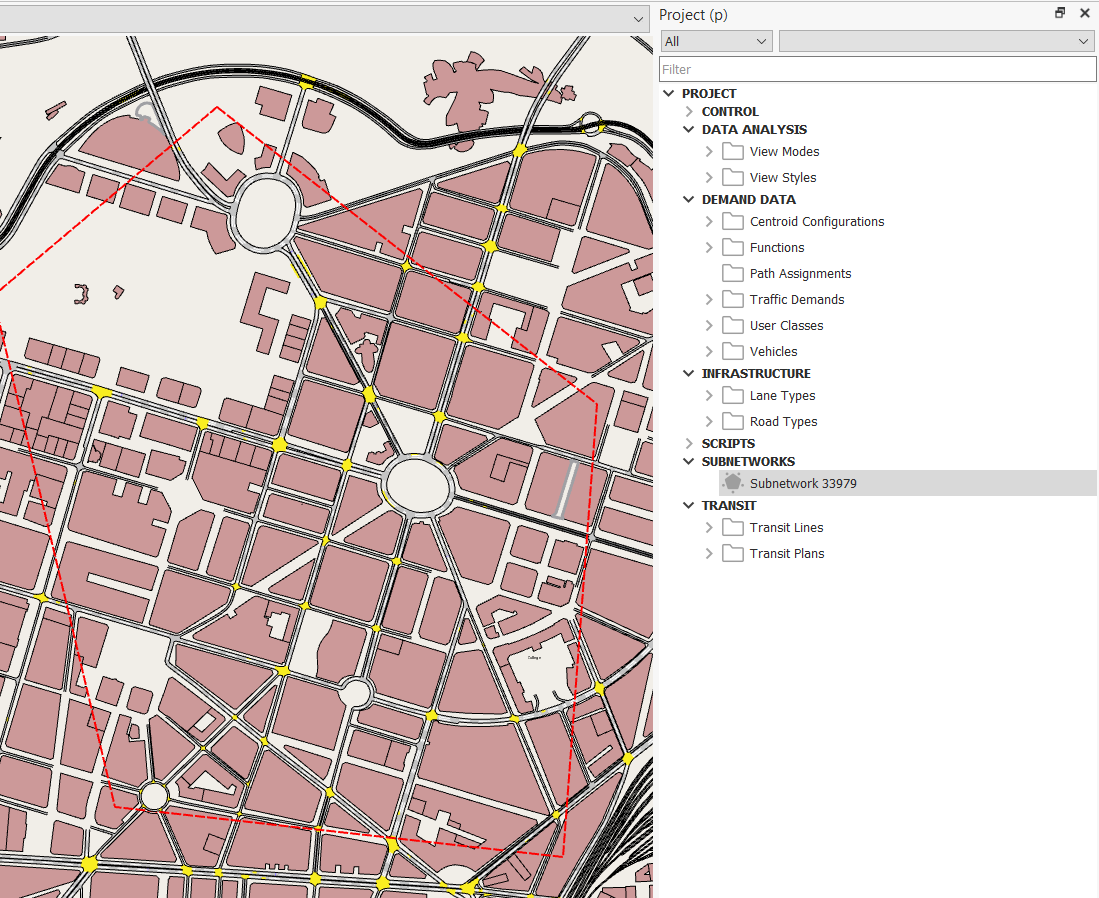Click the View Modes folder icon
The image size is (1099, 898).
pos(731,151)
